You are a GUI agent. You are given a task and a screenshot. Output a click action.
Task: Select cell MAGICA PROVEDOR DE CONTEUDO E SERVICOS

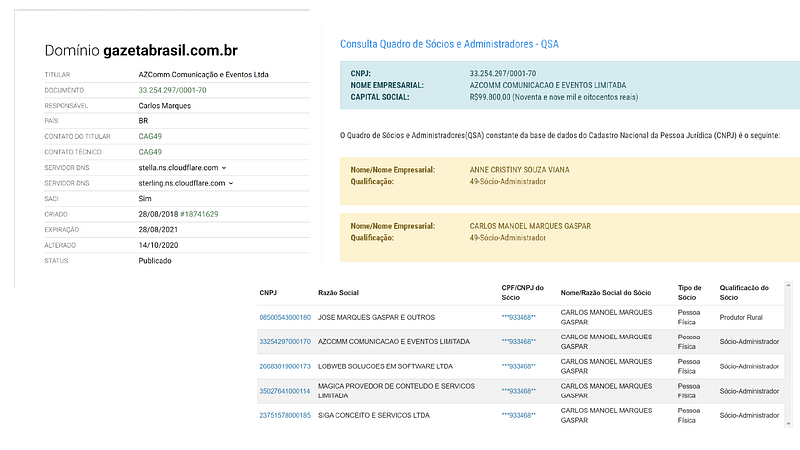396,391
